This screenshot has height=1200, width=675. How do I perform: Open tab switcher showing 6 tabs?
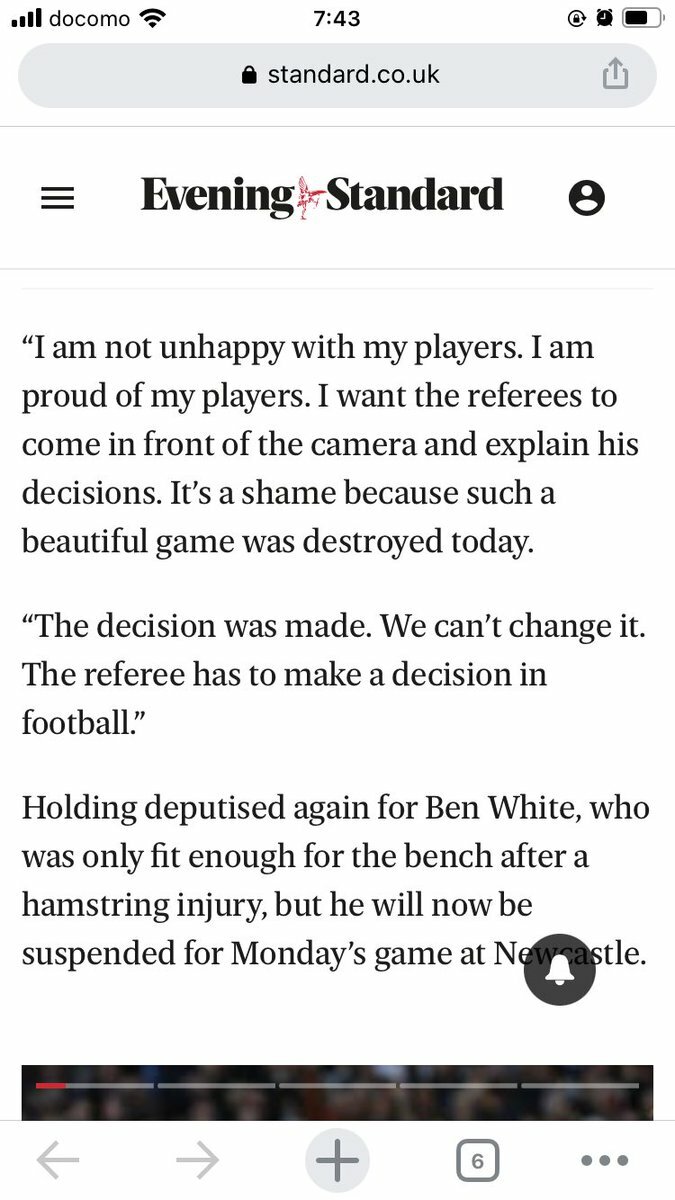[x=477, y=1161]
